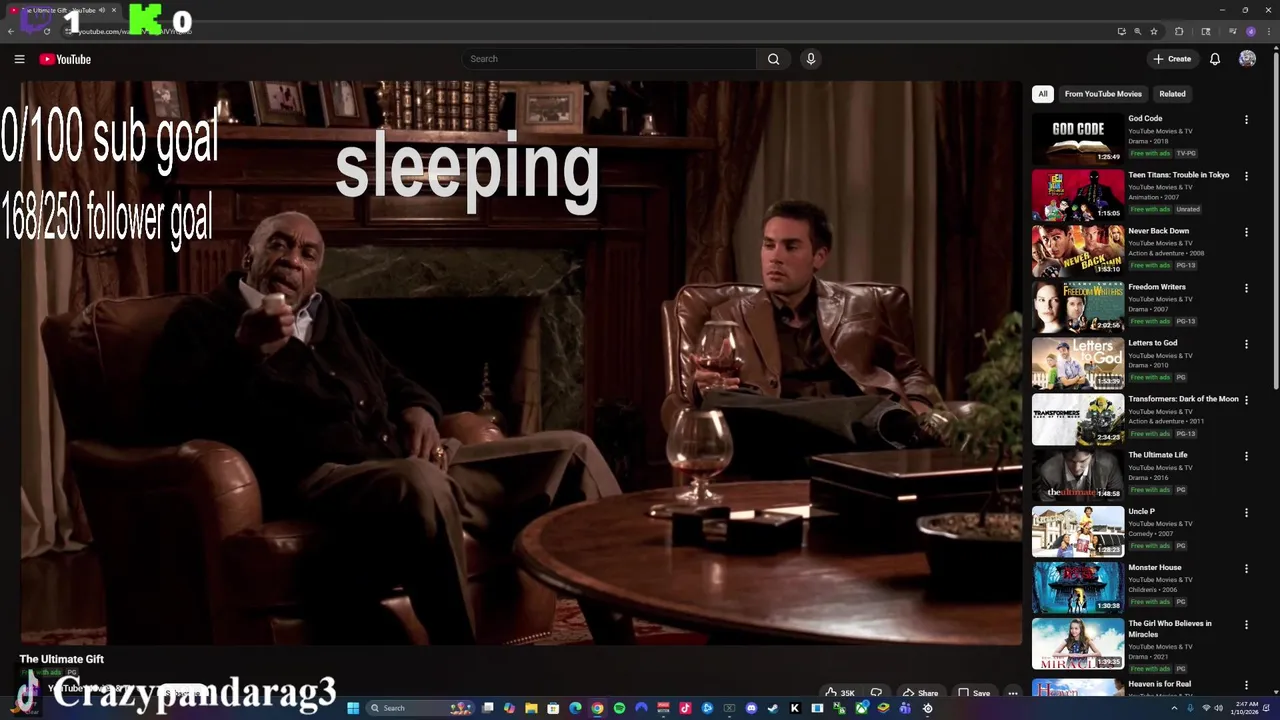Open volume control in system tray
The height and width of the screenshot is (720, 1280).
tap(1218, 708)
